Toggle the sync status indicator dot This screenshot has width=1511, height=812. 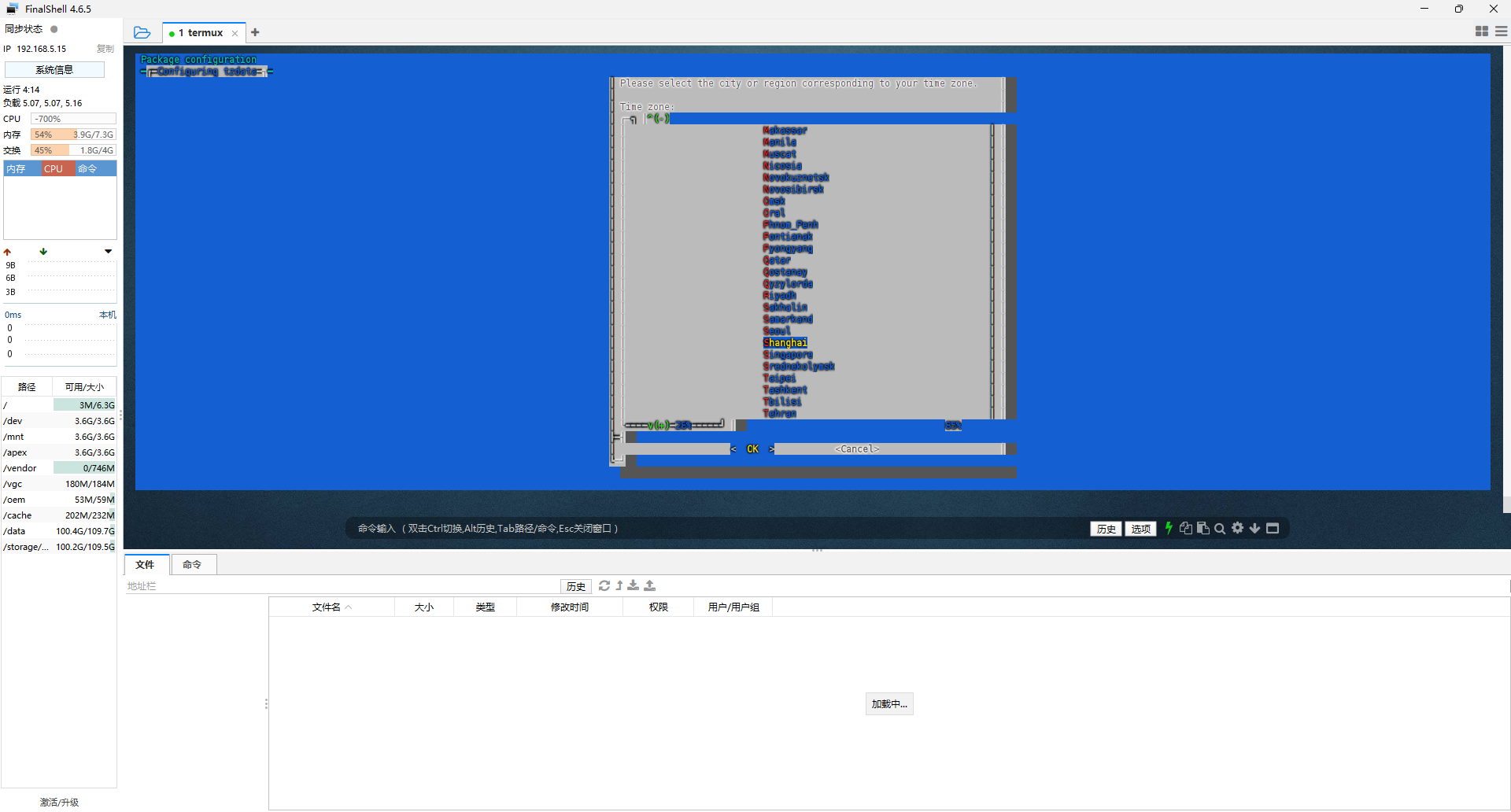pos(54,29)
